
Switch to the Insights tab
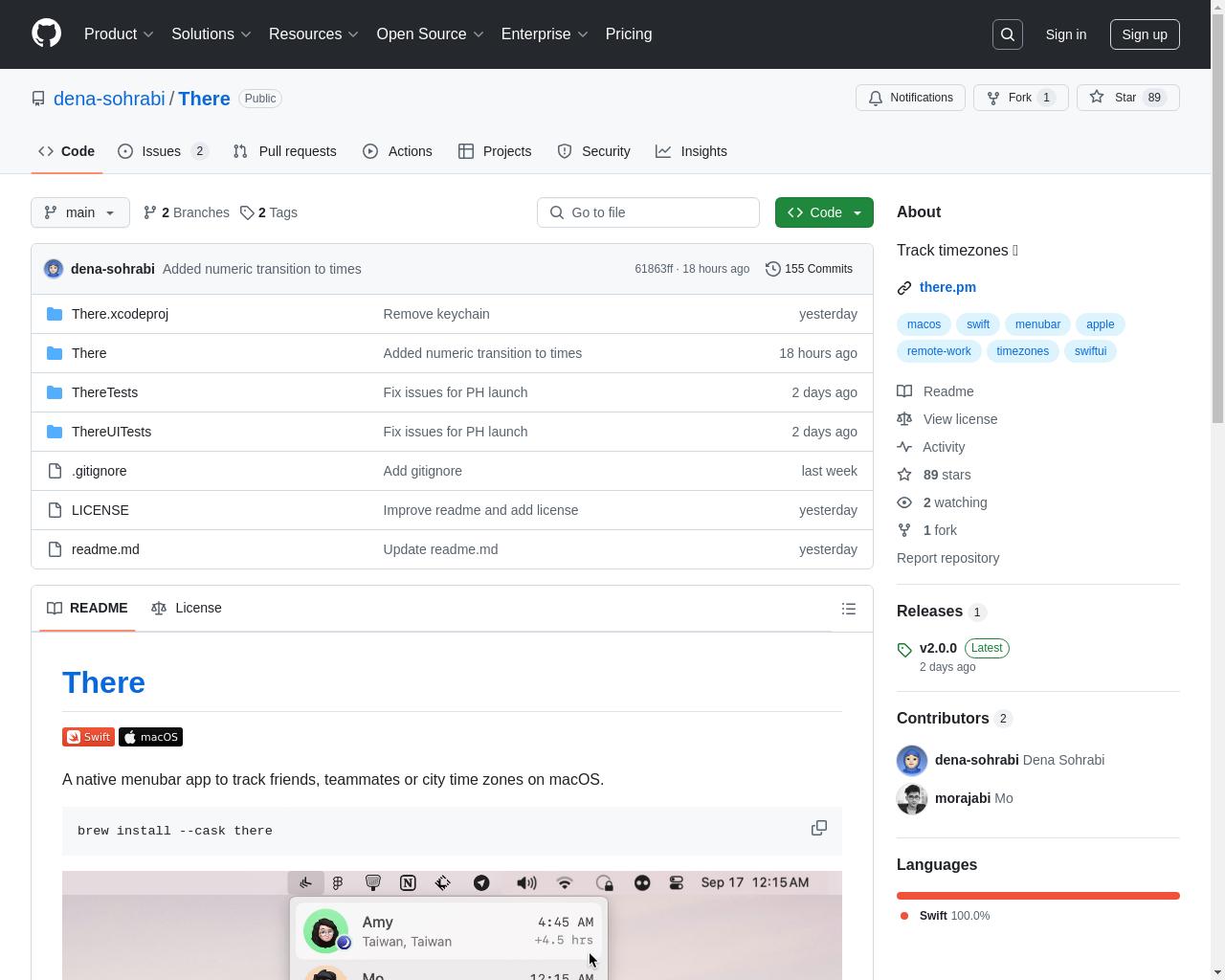click(x=691, y=151)
